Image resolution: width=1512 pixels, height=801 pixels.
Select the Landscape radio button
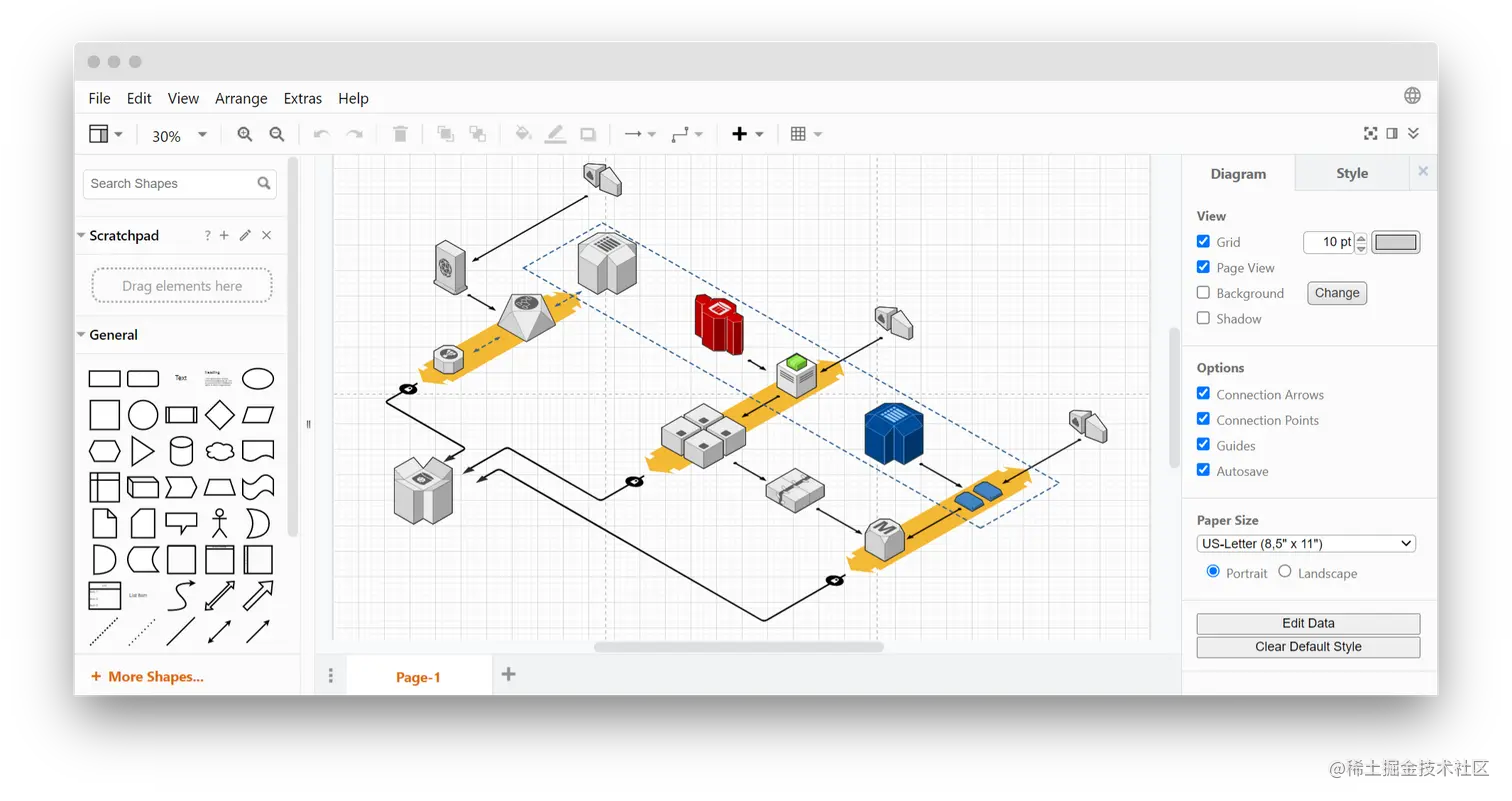point(1285,572)
